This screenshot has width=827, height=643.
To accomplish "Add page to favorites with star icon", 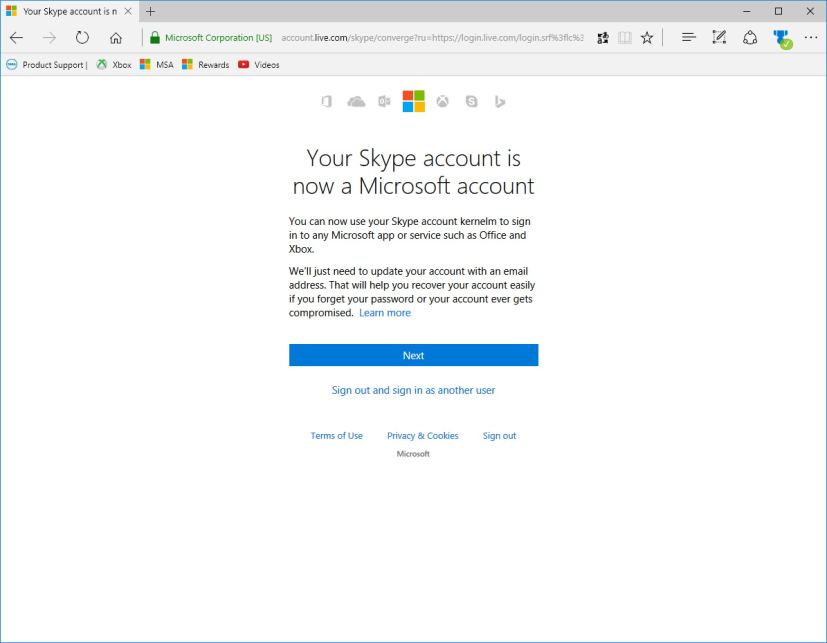I will pos(647,37).
